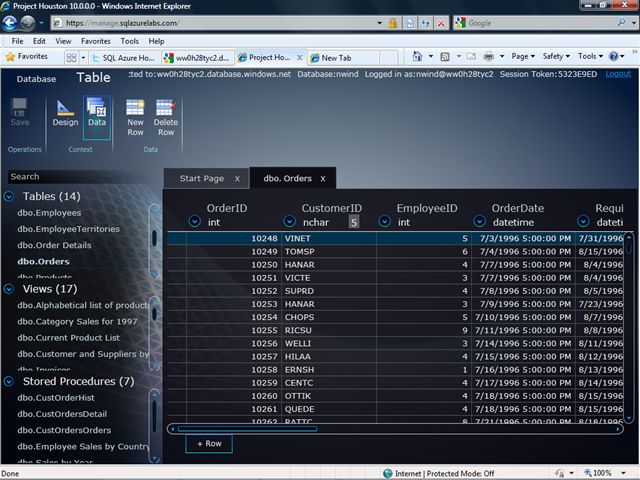
Task: Click the CHOPS customer cell
Action: (329, 317)
